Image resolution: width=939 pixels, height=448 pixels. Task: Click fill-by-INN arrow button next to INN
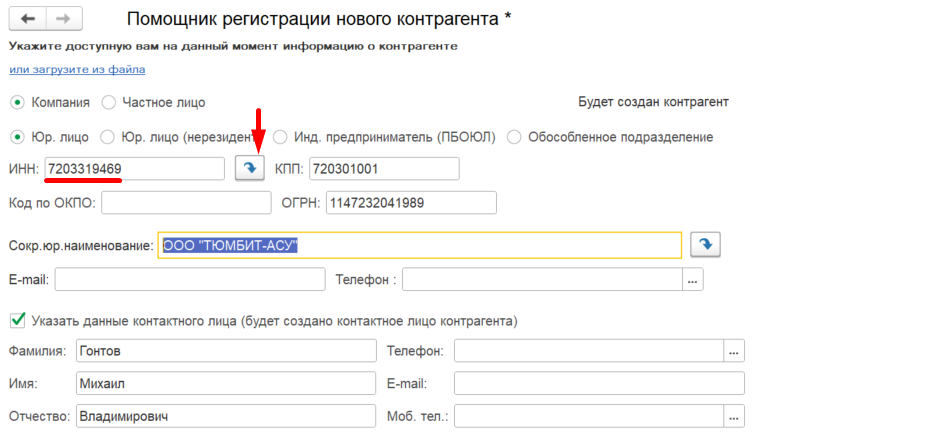tap(250, 169)
